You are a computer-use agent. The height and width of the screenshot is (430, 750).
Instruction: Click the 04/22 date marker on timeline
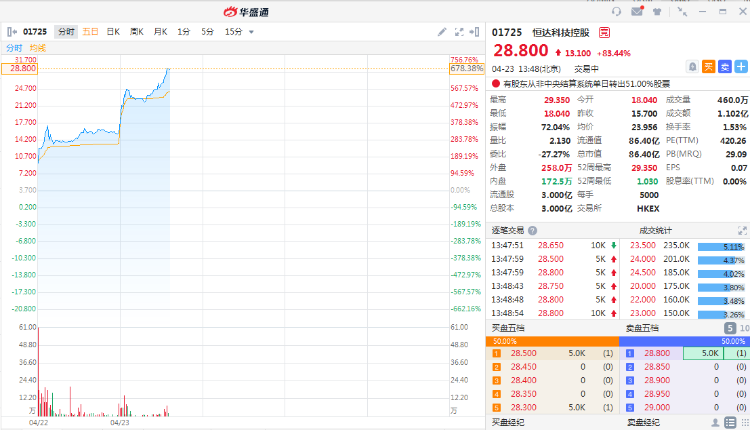(x=38, y=423)
